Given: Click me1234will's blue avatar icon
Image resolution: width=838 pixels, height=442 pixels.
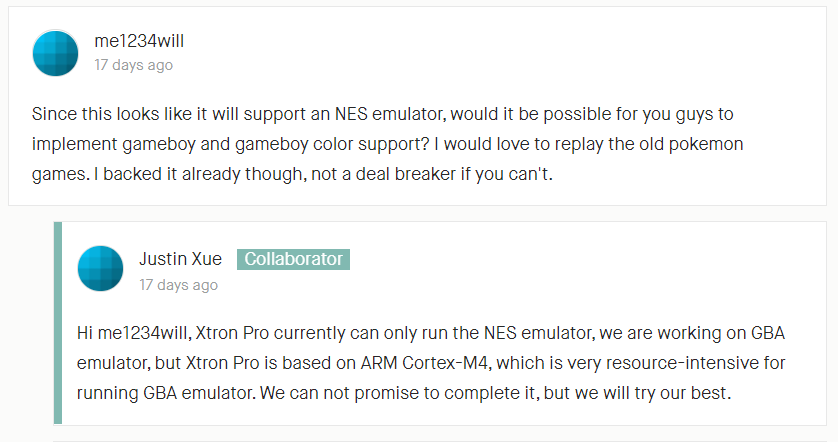Looking at the screenshot, I should click(56, 53).
